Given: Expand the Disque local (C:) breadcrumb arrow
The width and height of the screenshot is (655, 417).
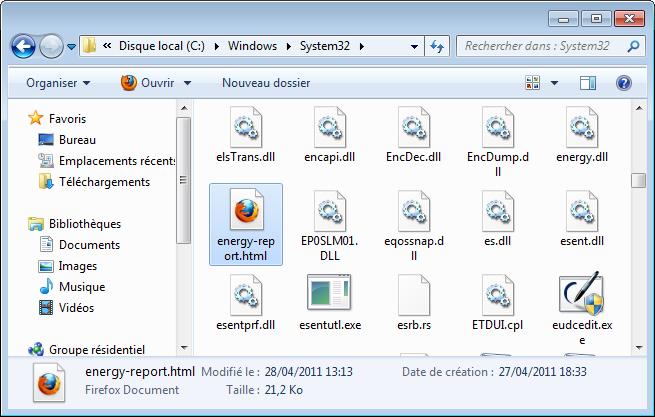Looking at the screenshot, I should [216, 46].
